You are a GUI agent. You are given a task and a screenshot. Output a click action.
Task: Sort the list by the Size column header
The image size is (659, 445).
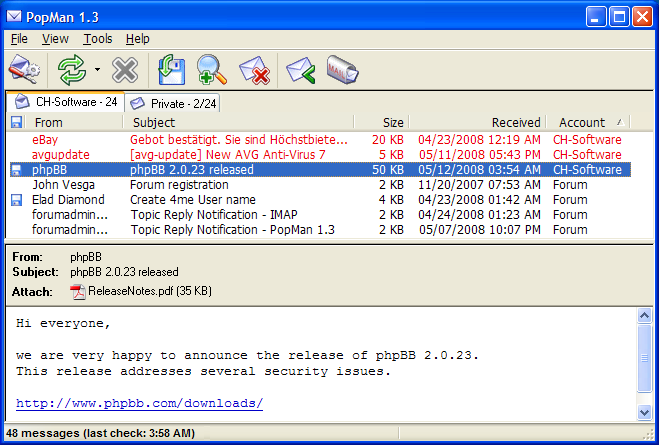pos(382,122)
